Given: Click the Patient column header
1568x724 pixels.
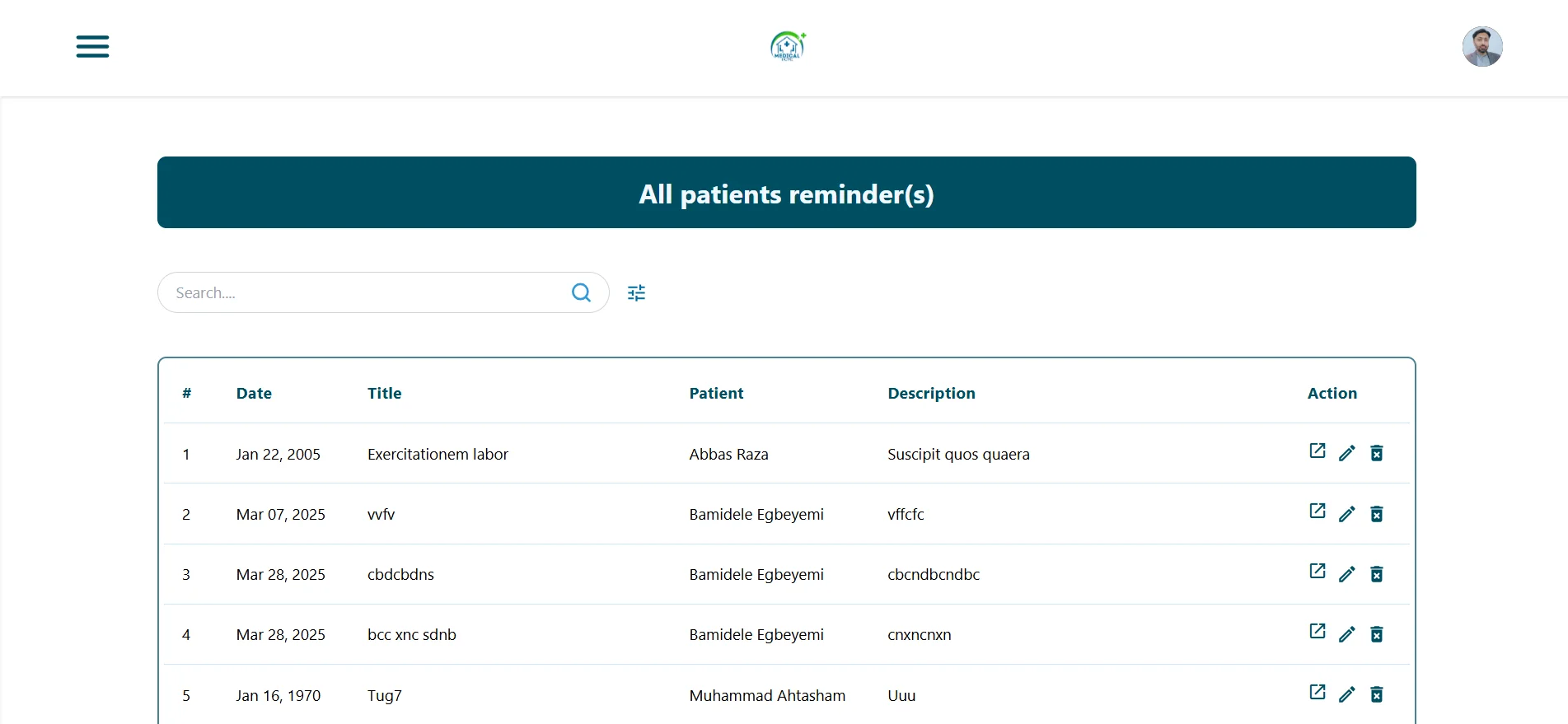Looking at the screenshot, I should tap(716, 393).
